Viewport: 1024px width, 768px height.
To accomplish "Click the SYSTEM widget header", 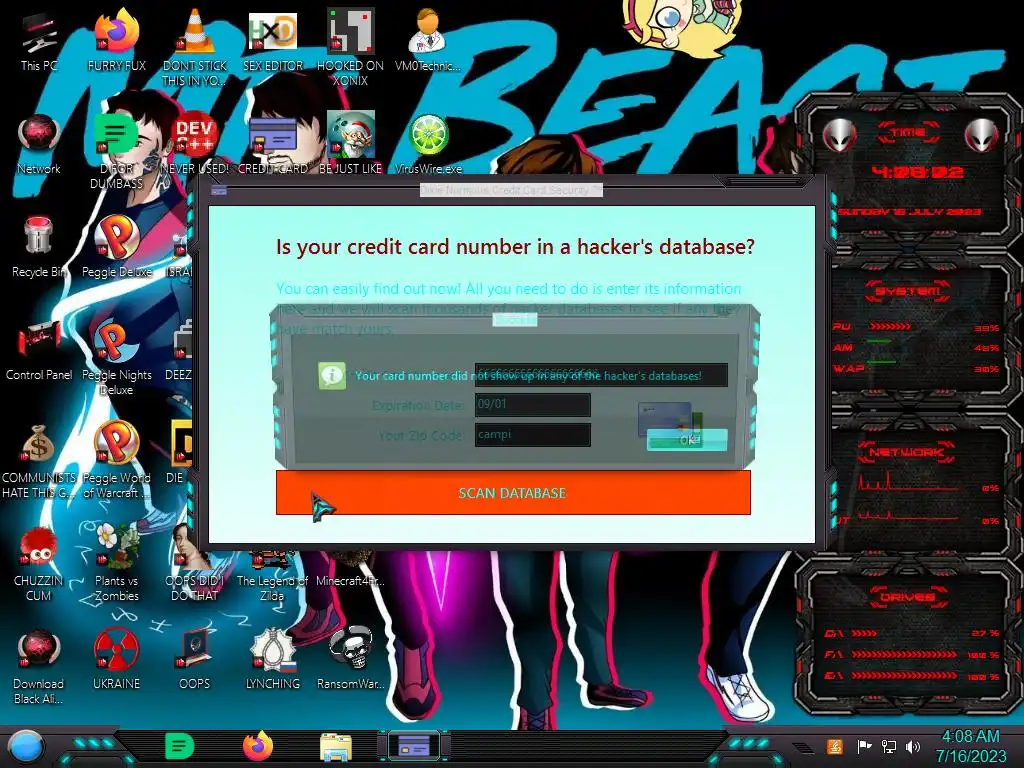I will 907,291.
